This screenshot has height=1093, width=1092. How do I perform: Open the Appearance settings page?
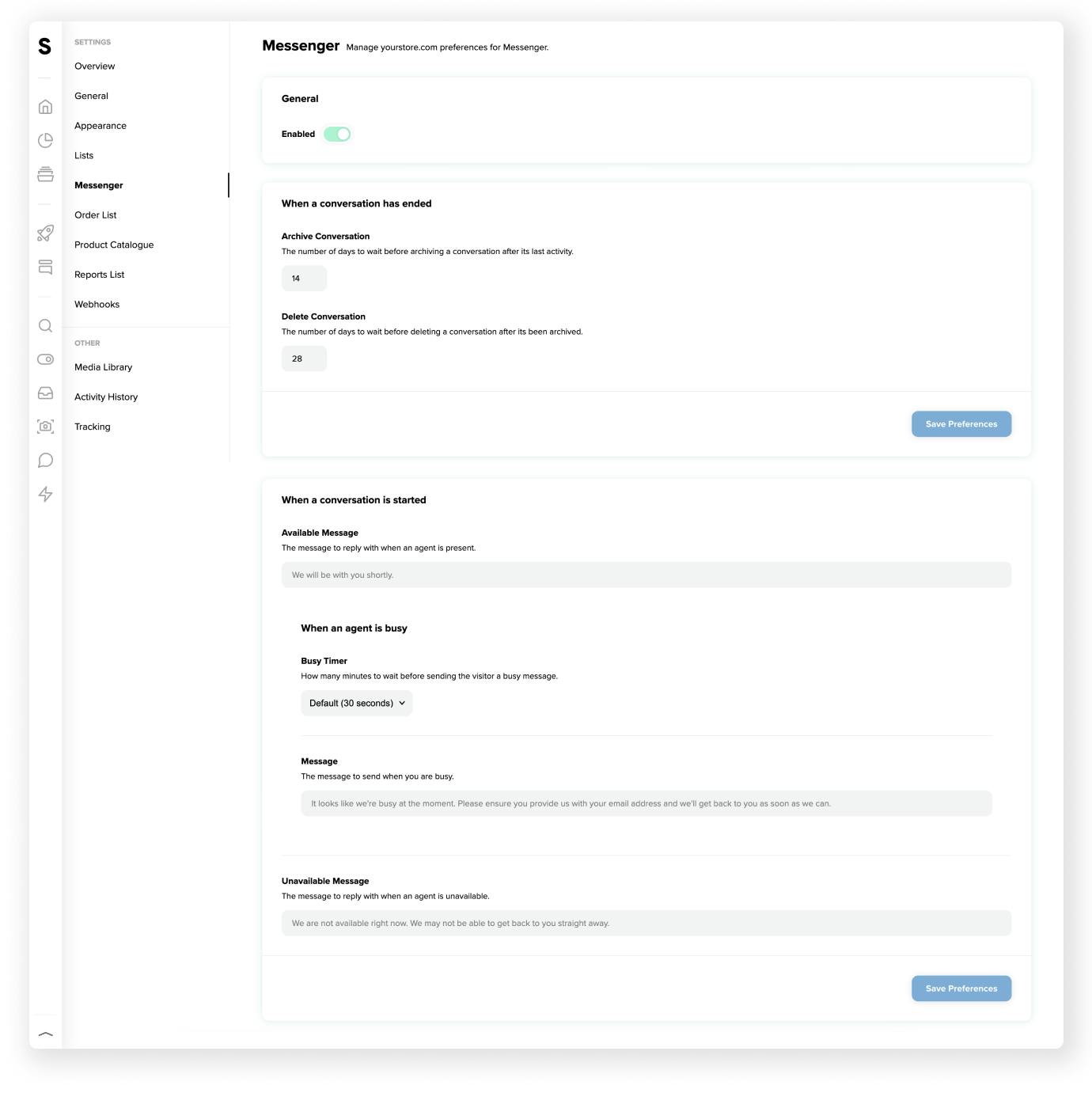click(100, 126)
